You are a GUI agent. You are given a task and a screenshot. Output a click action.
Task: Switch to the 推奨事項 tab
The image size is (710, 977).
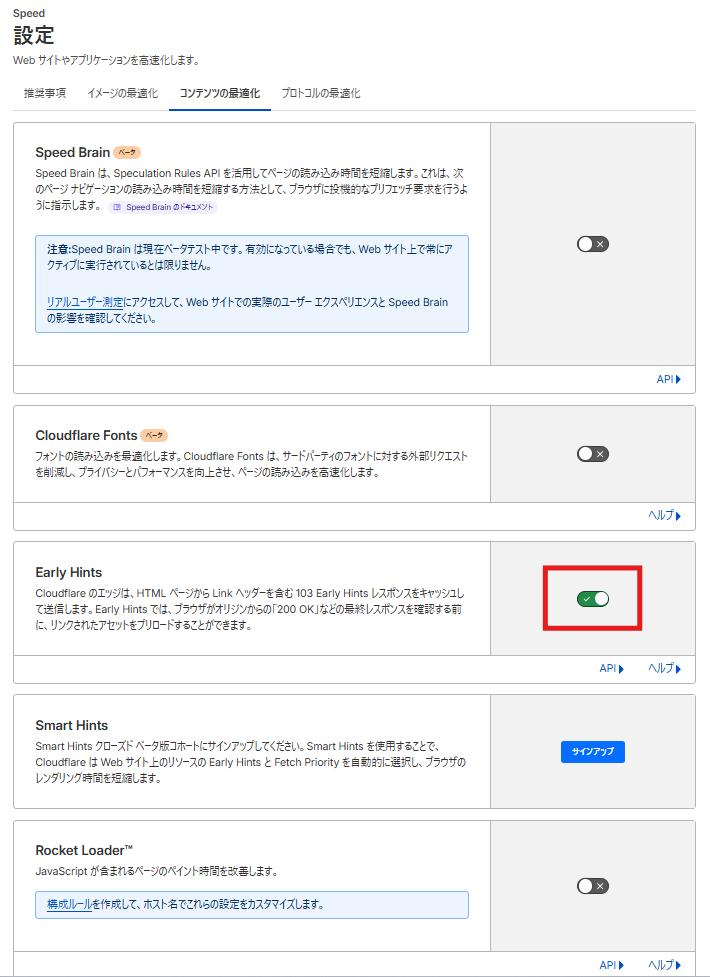pyautogui.click(x=45, y=93)
